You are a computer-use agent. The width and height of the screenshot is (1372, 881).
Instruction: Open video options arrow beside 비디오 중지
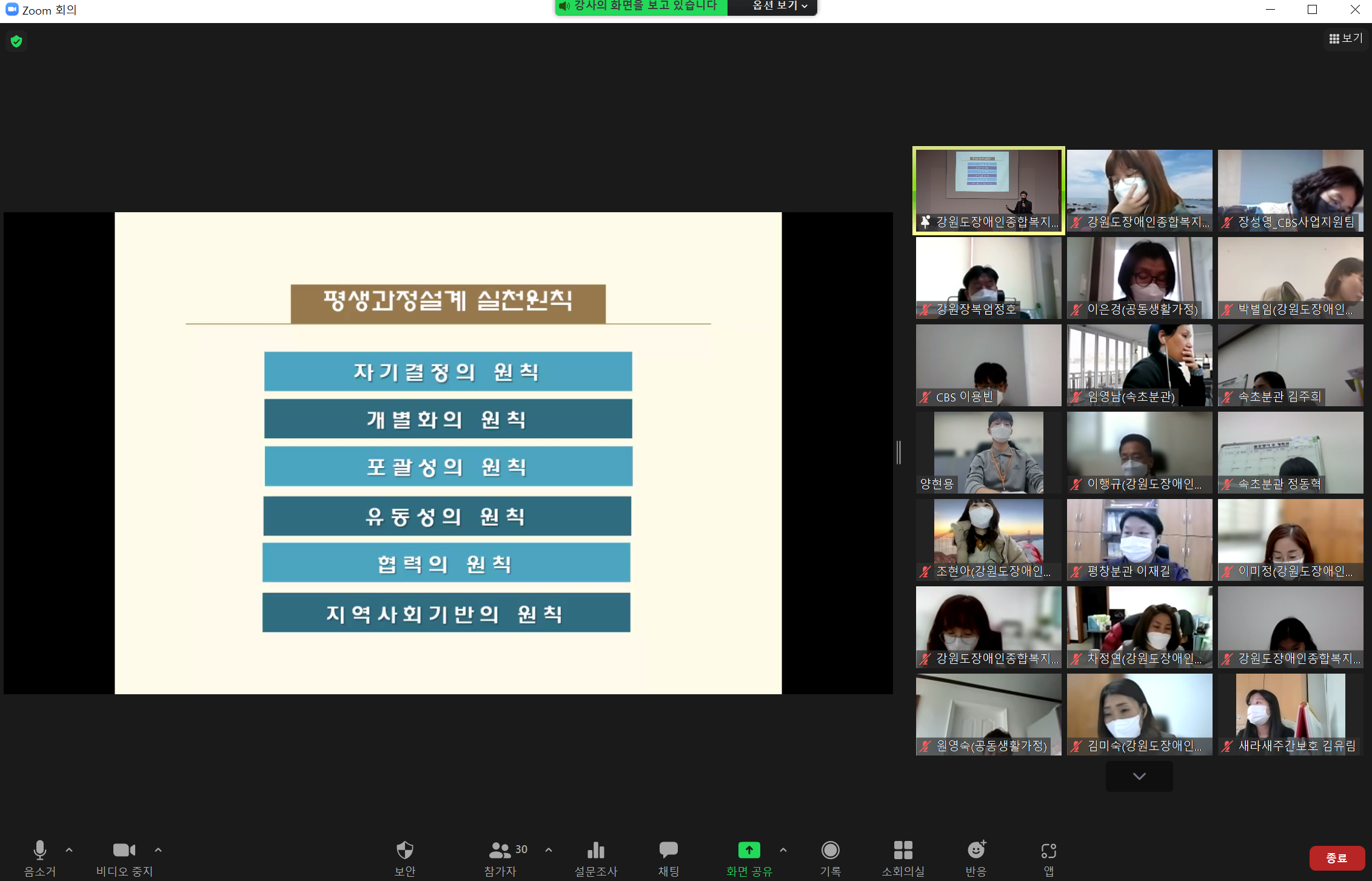tap(158, 850)
